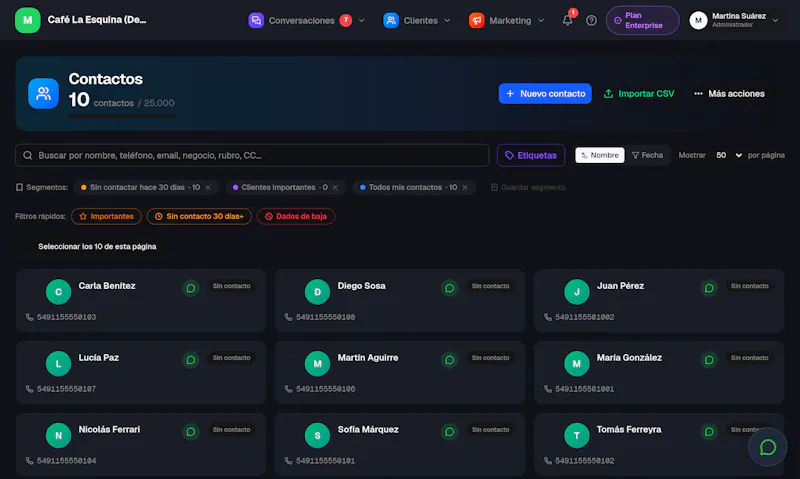Toggle the Importantes quick filter

[106, 216]
